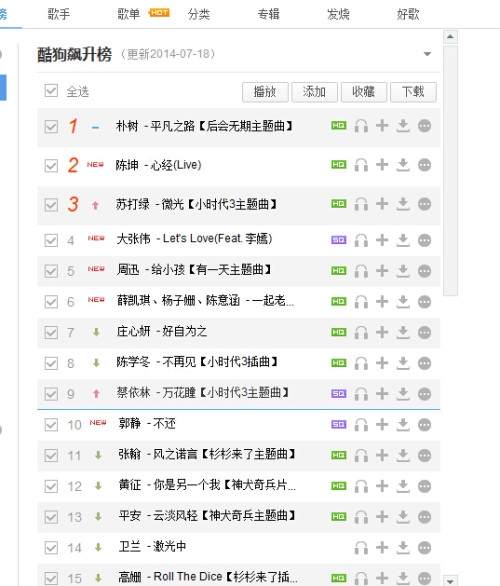The width and height of the screenshot is (500, 586).
Task: Open more options for 张翰 风之诺言
Action: (x=424, y=456)
